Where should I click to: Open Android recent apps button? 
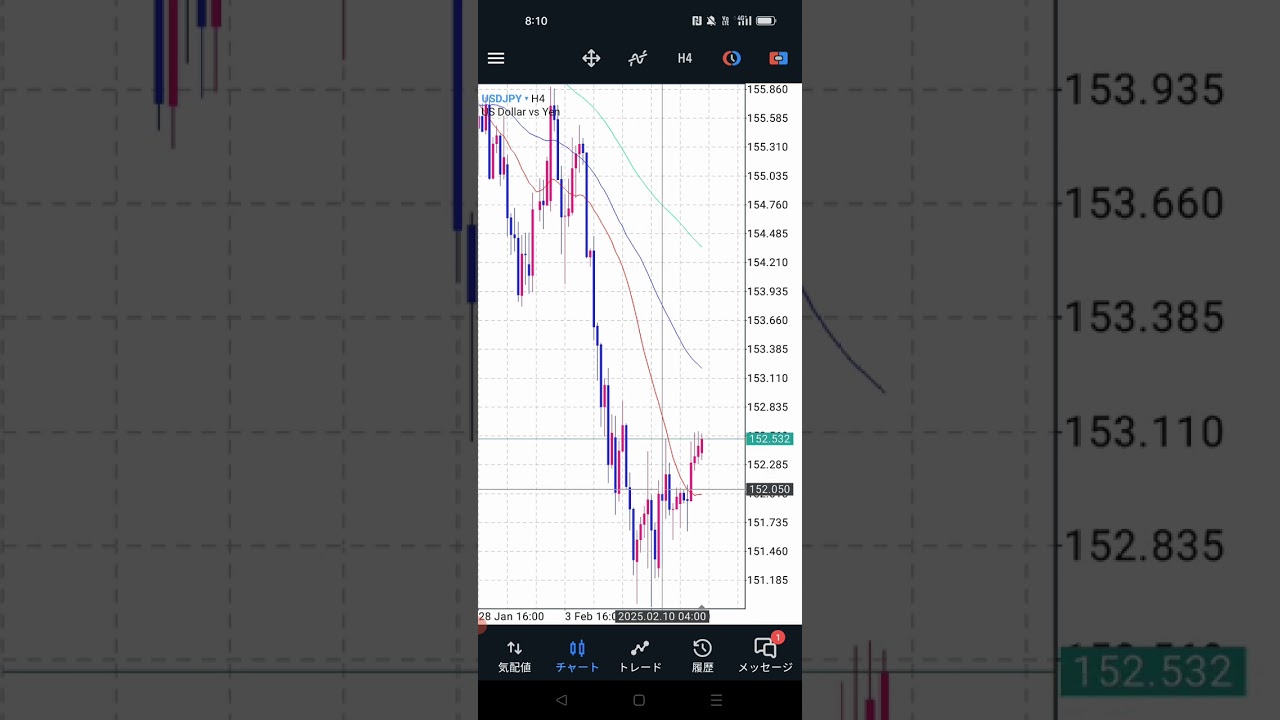pos(716,701)
